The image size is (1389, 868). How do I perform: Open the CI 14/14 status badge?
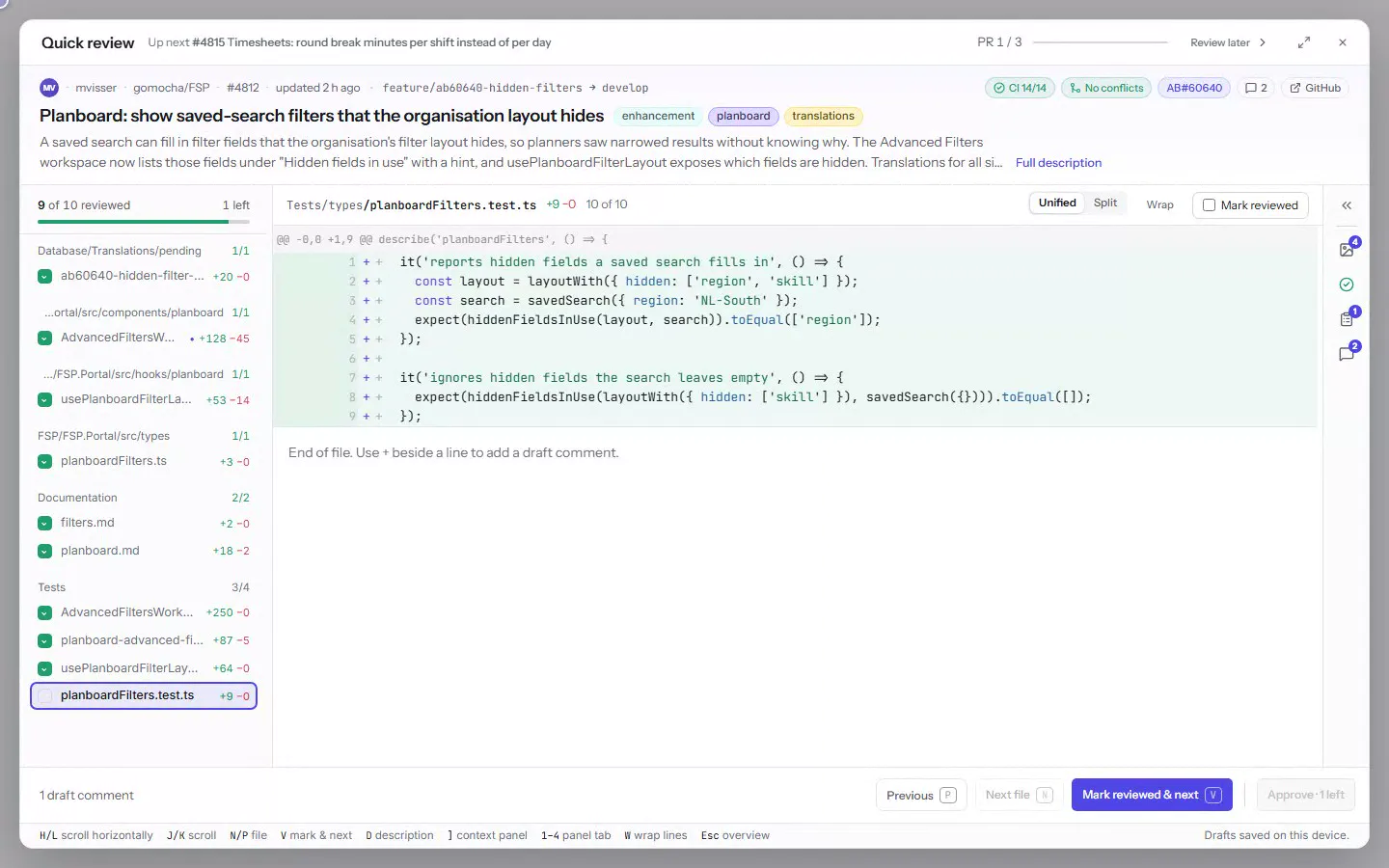pyautogui.click(x=1020, y=88)
